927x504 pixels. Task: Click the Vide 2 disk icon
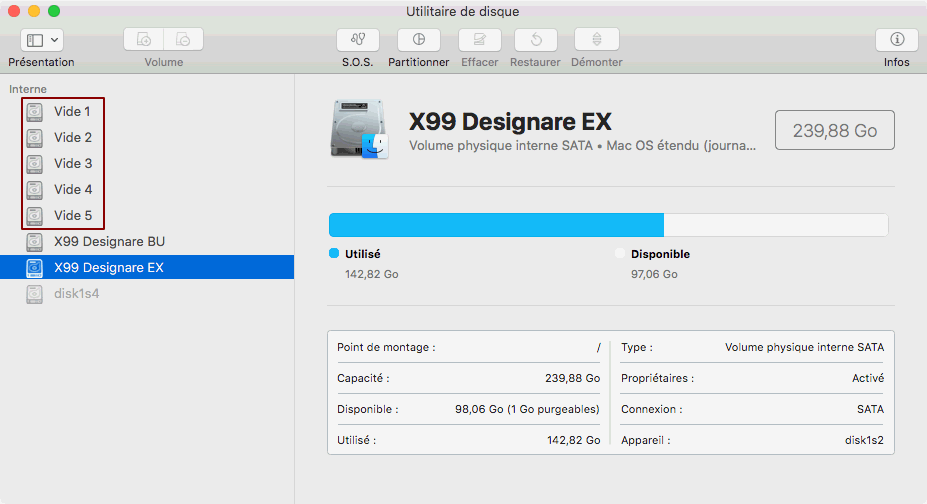tap(35, 137)
